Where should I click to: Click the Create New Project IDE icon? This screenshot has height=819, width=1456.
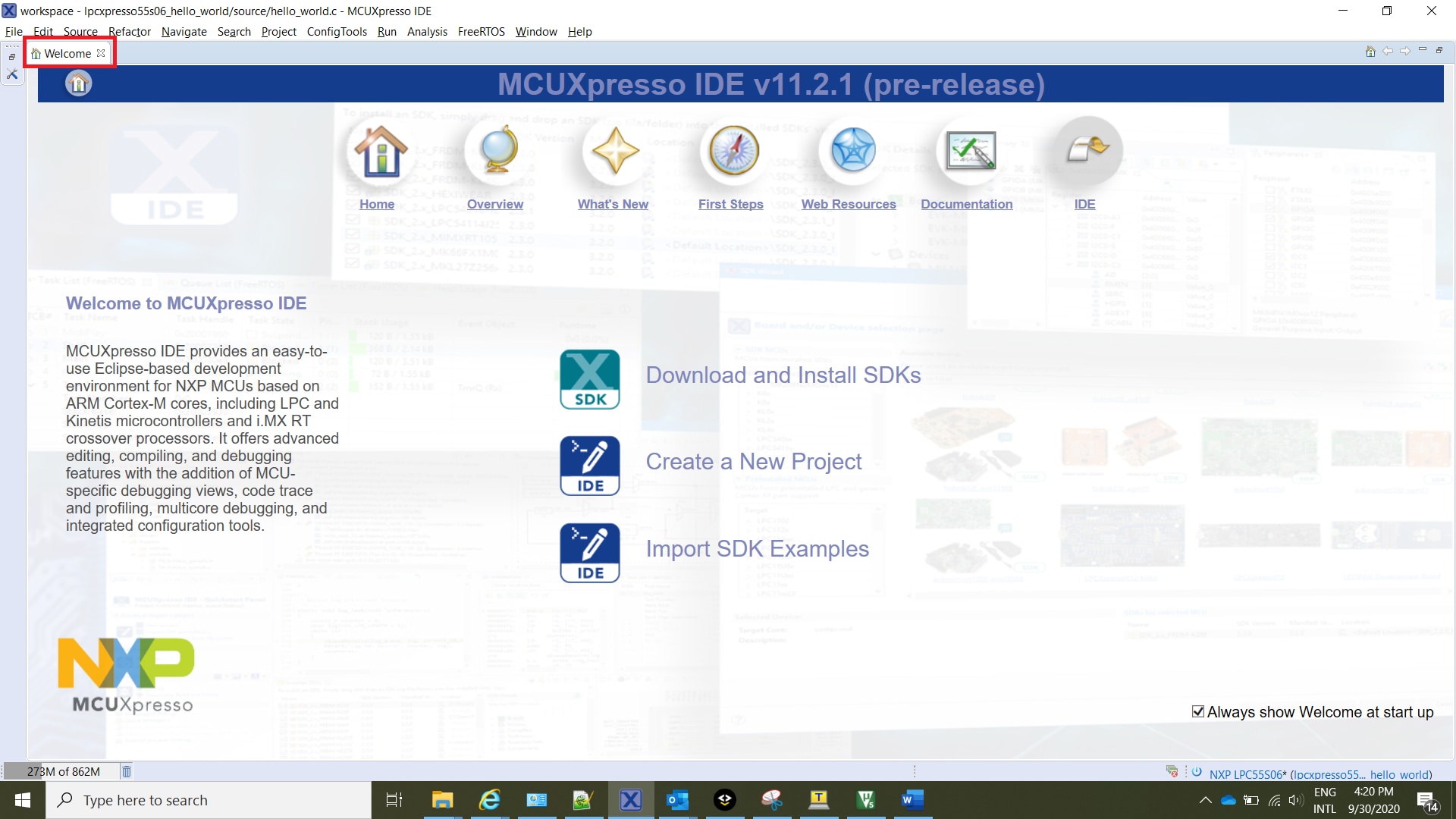click(x=590, y=466)
